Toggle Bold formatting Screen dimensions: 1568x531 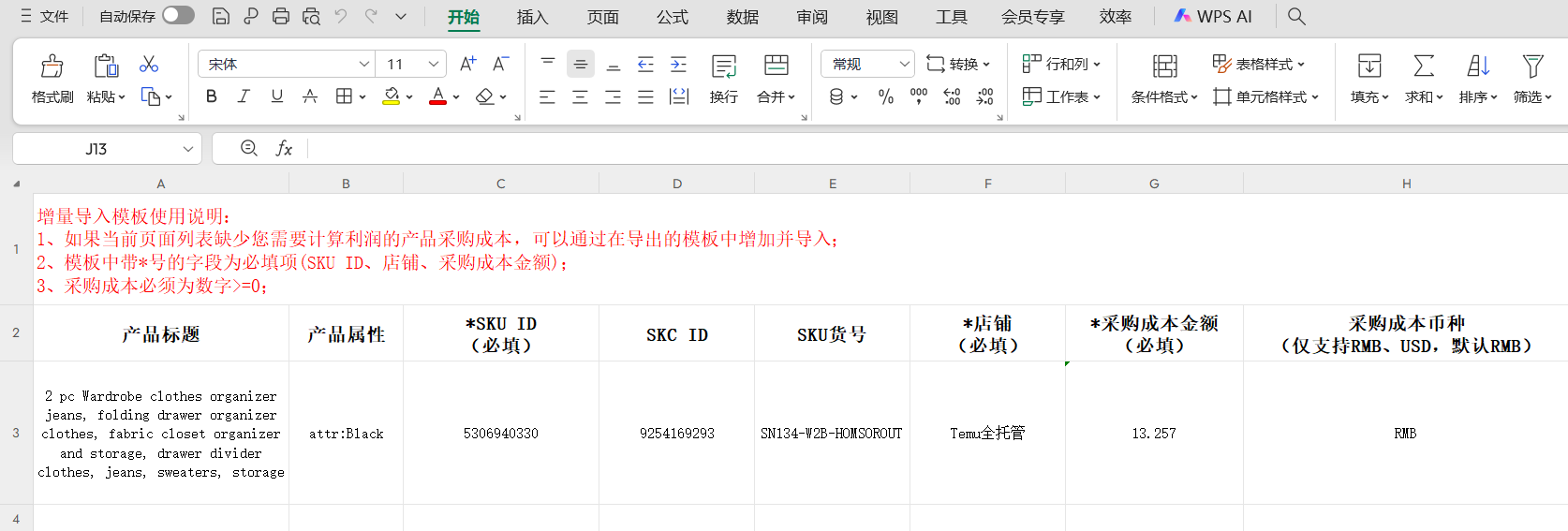(x=212, y=96)
